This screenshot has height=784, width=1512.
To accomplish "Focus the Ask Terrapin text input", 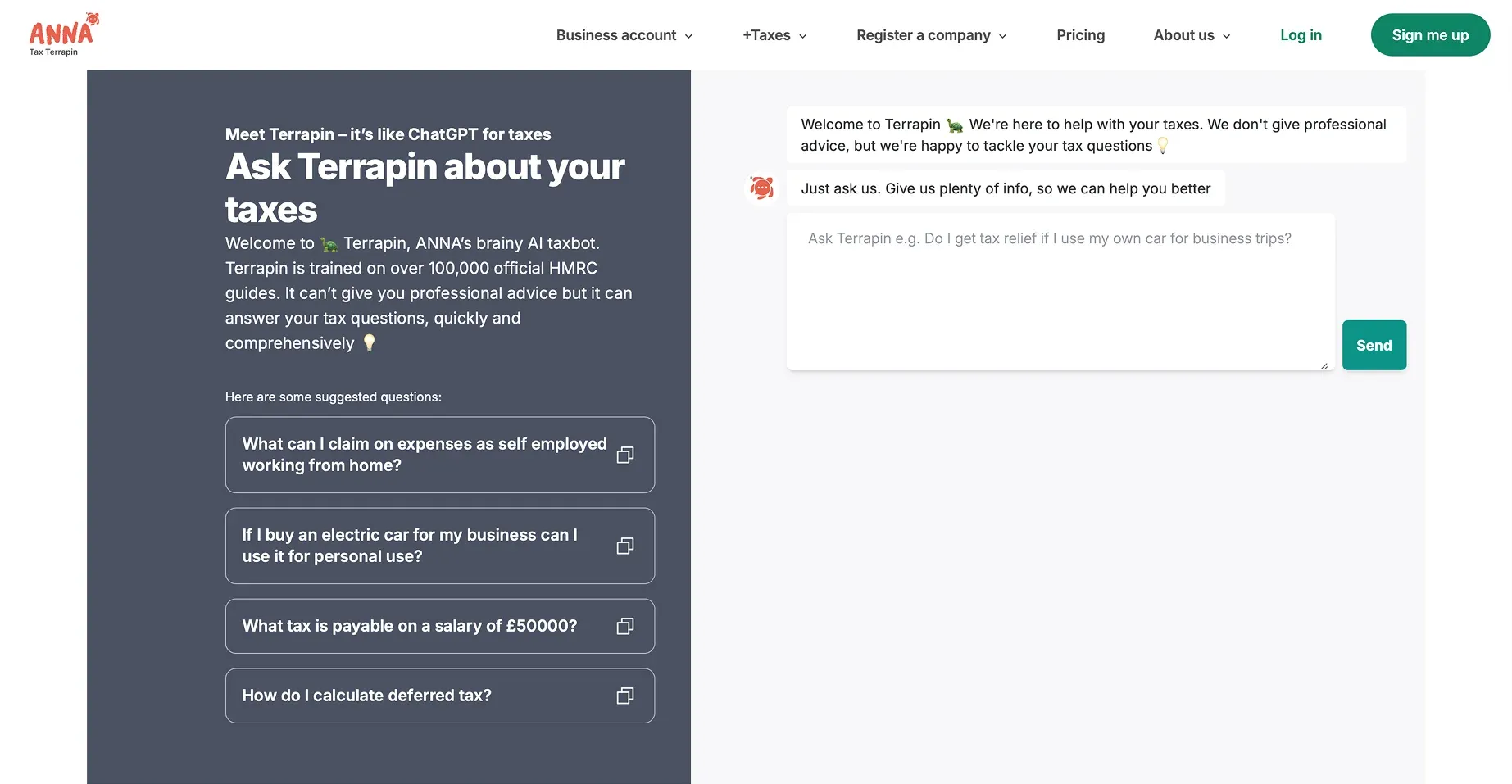I will [x=1060, y=292].
